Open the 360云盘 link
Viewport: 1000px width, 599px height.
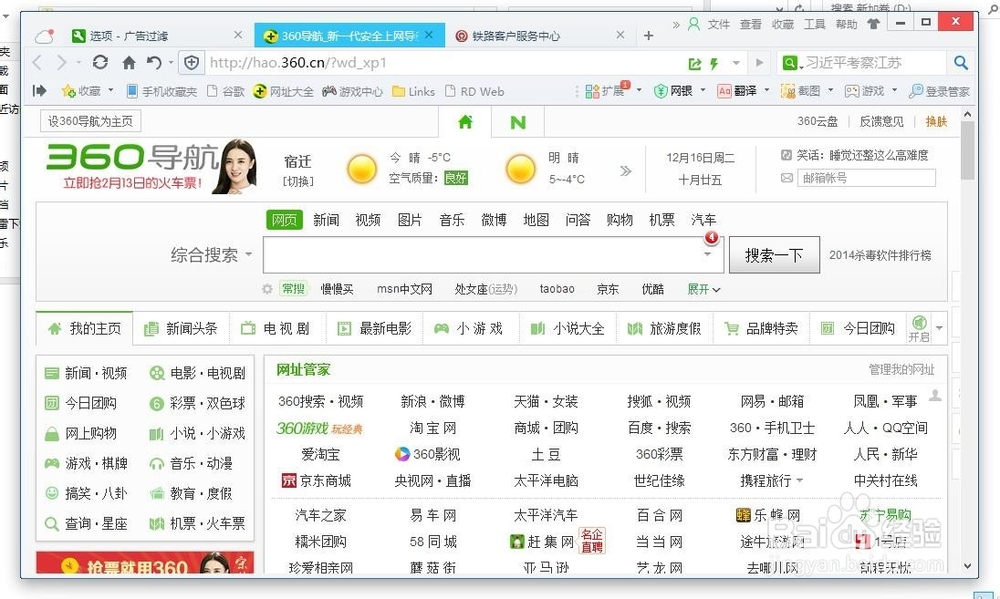coord(817,121)
